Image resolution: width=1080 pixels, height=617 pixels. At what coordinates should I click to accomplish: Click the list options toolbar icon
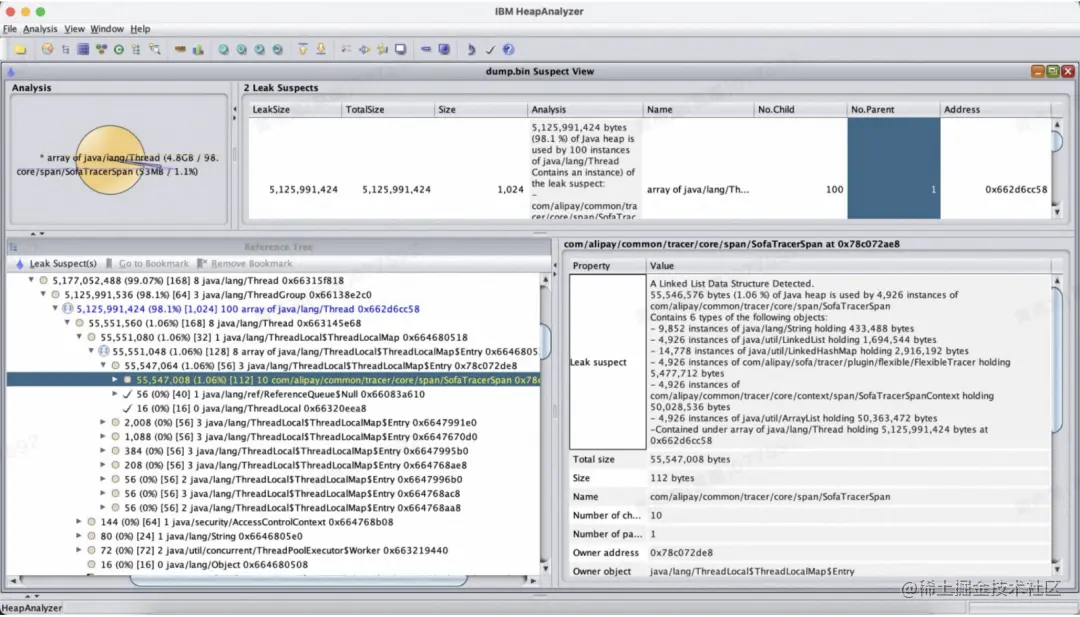pyautogui.click(x=346, y=50)
